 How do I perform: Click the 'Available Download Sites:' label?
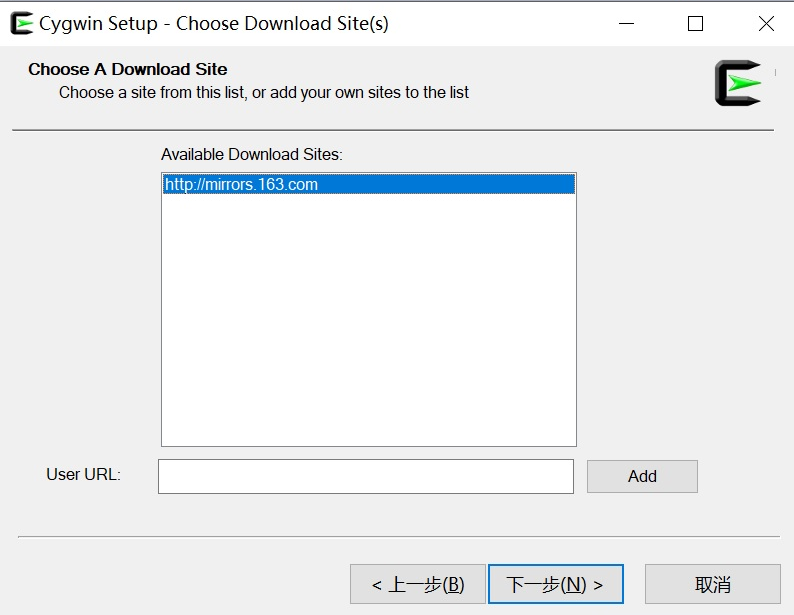[252, 154]
